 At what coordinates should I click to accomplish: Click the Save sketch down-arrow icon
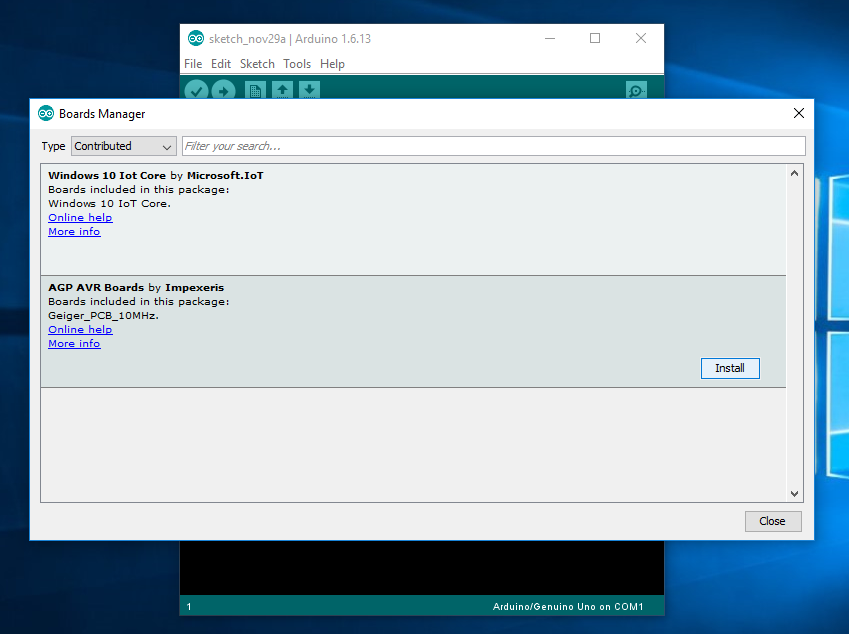coord(309,89)
